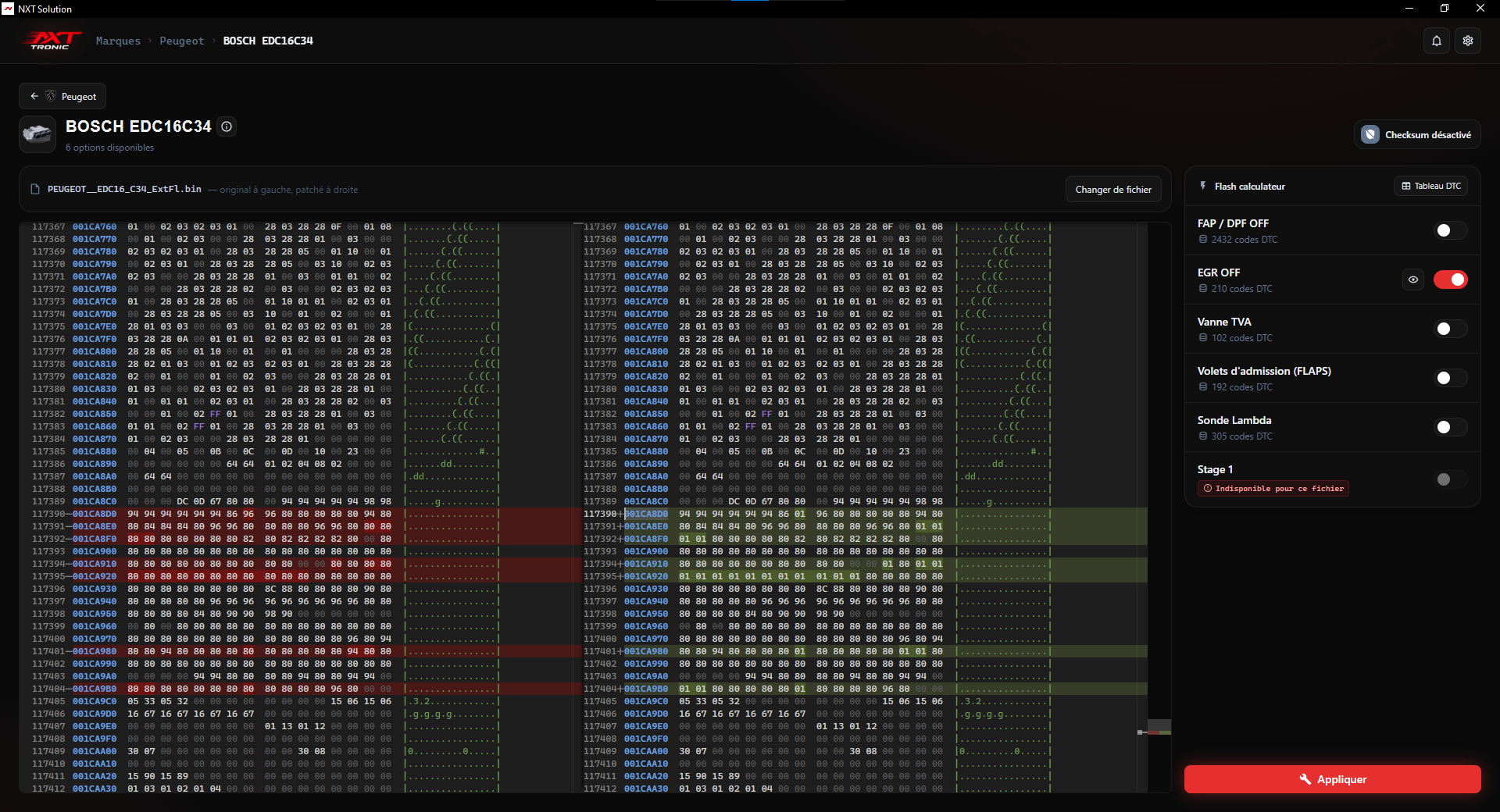1500x812 pixels.
Task: Click the 6 options disponibles text
Action: click(109, 148)
